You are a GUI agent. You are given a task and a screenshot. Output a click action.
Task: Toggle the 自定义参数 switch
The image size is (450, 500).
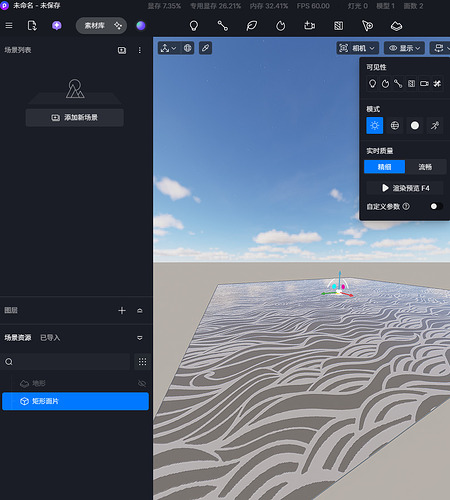pyautogui.click(x=436, y=206)
